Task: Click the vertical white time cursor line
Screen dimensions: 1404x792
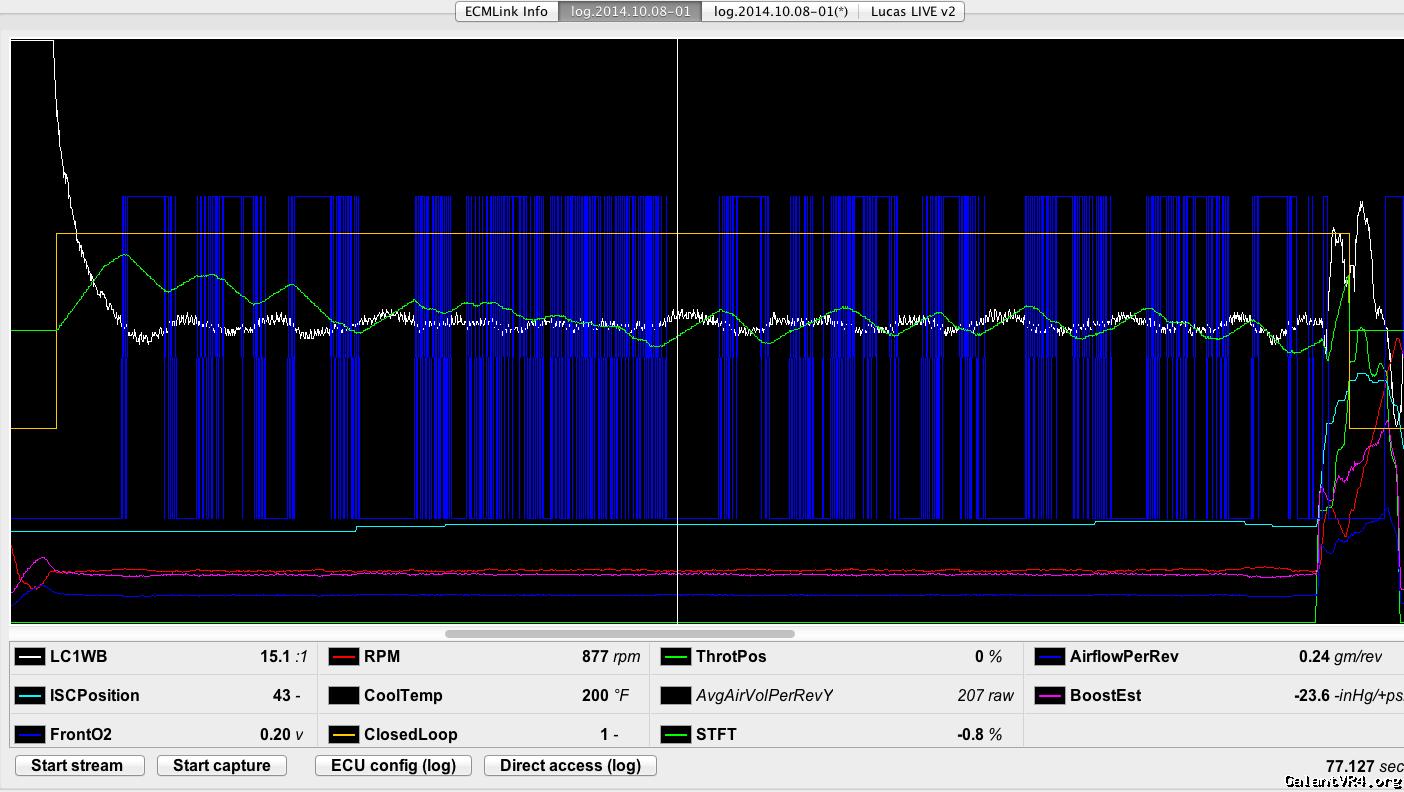Action: tap(678, 330)
